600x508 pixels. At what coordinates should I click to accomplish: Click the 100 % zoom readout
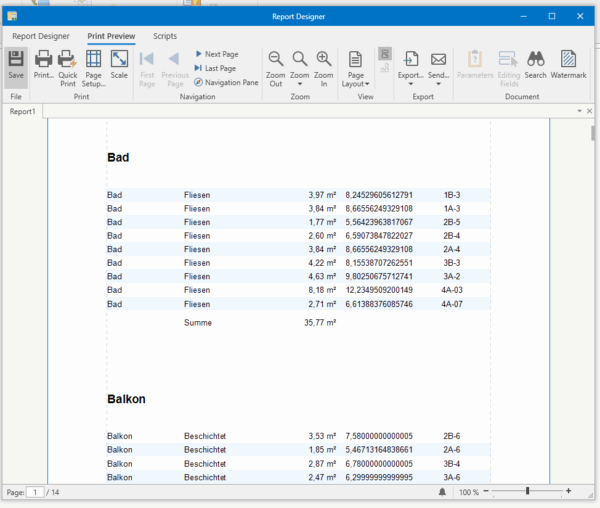pos(469,492)
